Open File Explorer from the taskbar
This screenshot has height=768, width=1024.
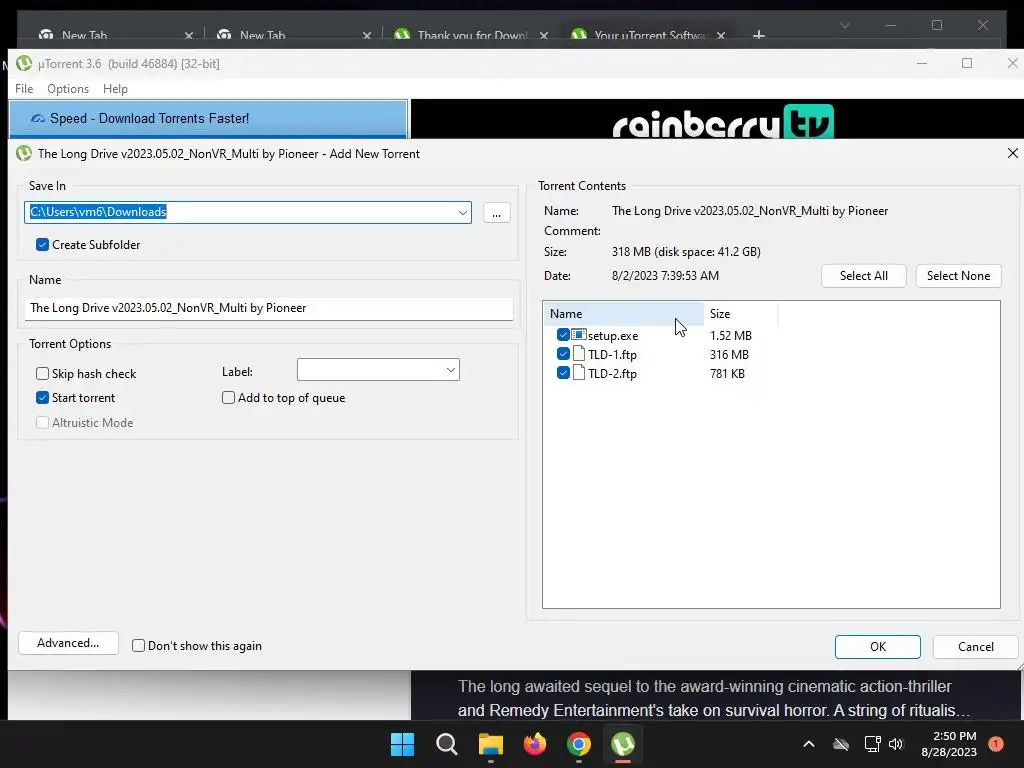coord(490,744)
